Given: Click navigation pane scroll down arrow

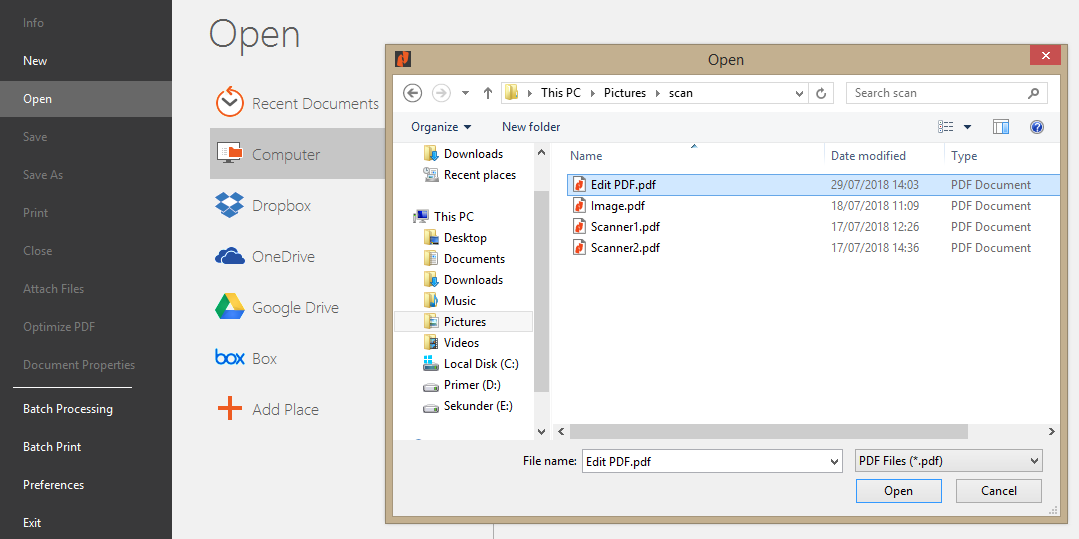Looking at the screenshot, I should [542, 432].
